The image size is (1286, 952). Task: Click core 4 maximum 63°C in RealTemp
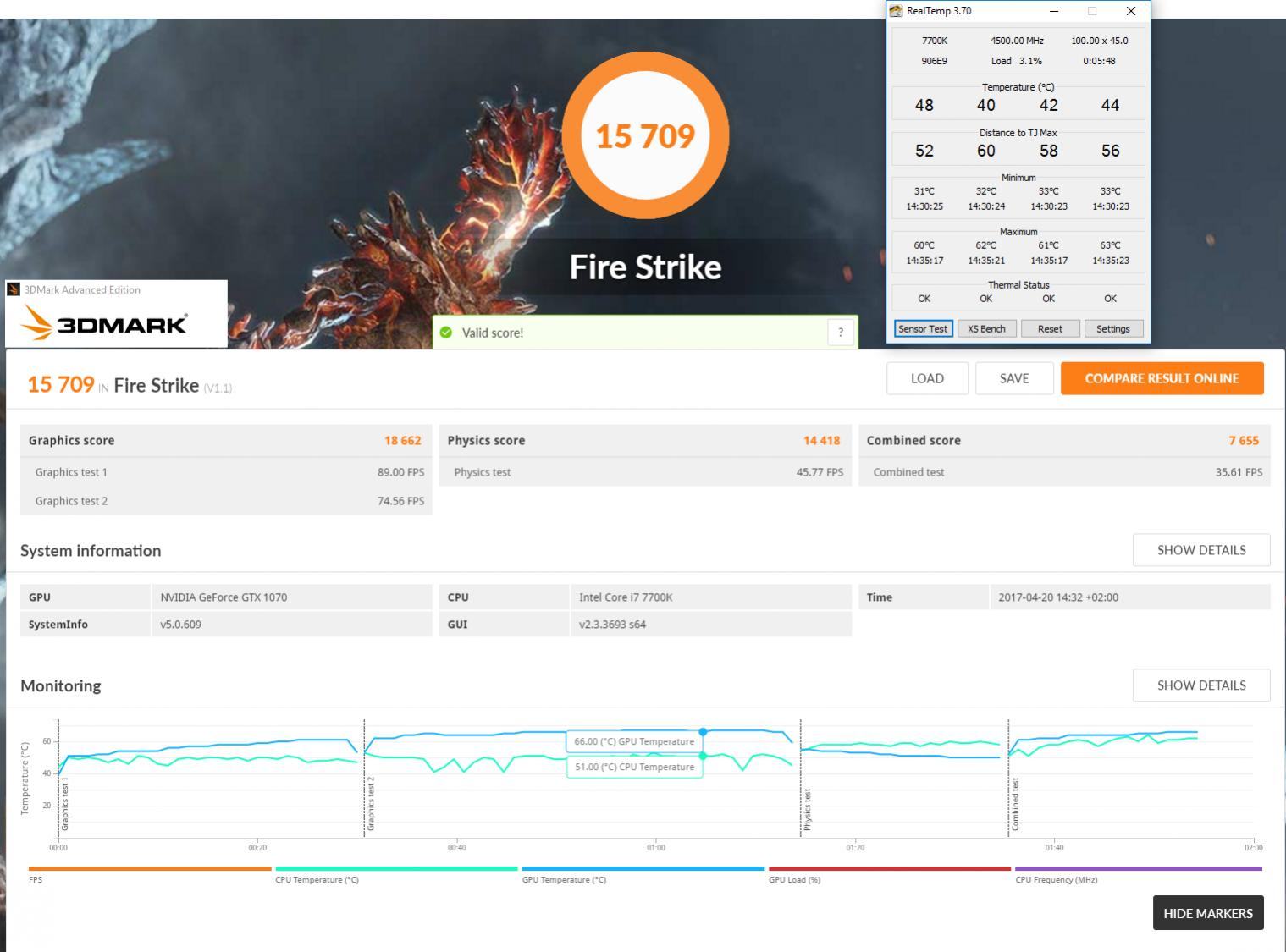pyautogui.click(x=1110, y=245)
